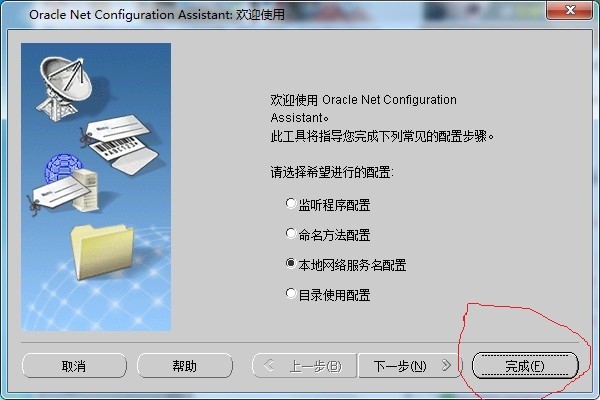Click the 请选择希望进行的配置 prompt text
Screen dimensions: 600x400
click(x=332, y=172)
